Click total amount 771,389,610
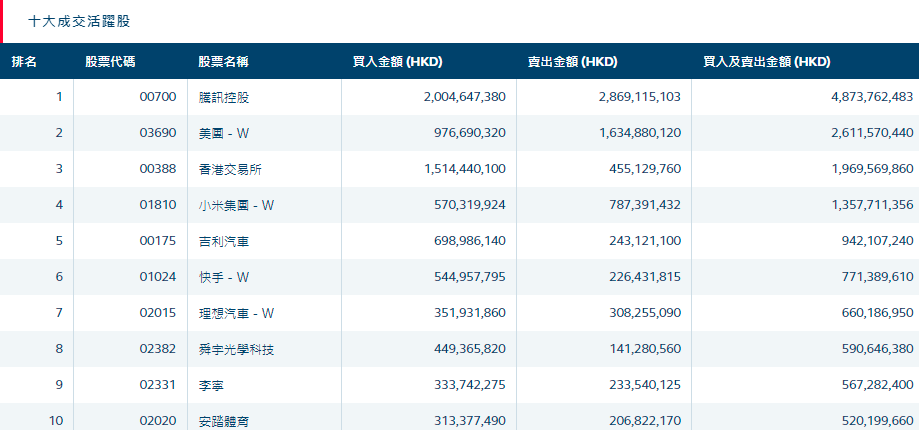 (x=877, y=277)
